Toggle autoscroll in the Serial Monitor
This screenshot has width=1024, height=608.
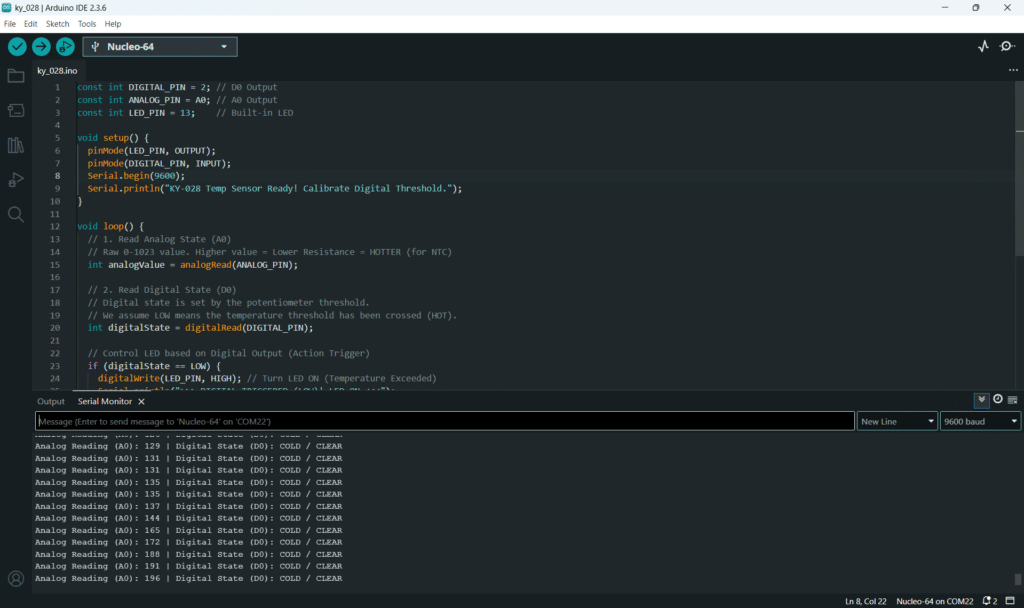pyautogui.click(x=982, y=400)
